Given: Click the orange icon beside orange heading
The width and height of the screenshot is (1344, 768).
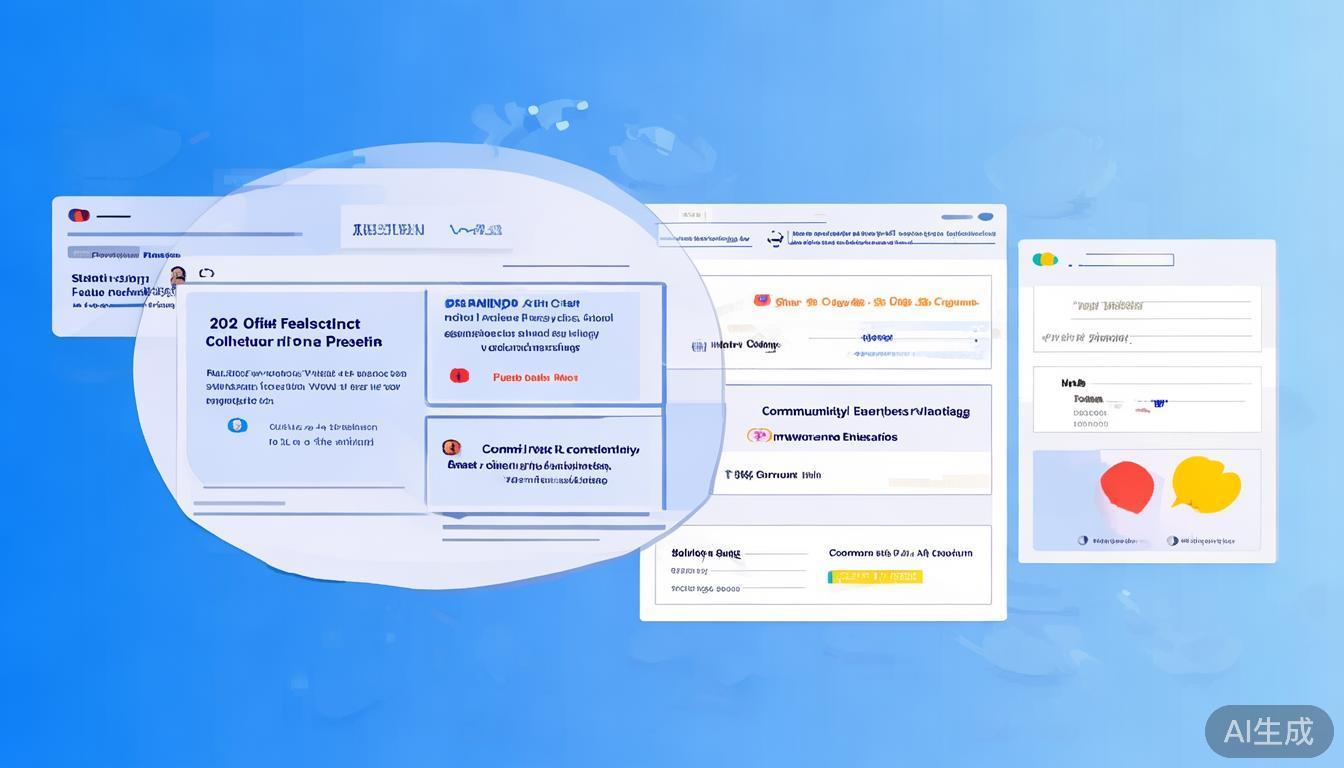Looking at the screenshot, I should [x=762, y=300].
